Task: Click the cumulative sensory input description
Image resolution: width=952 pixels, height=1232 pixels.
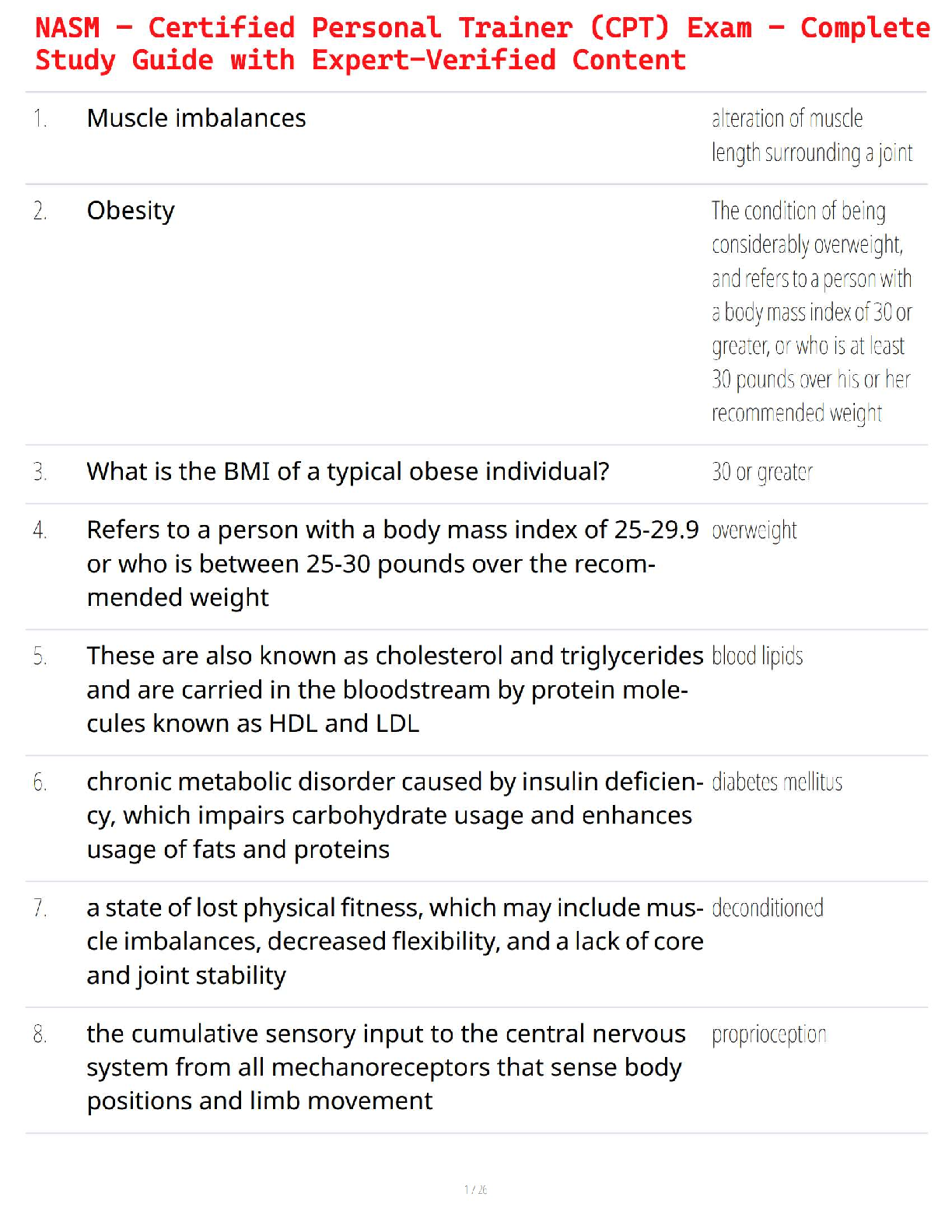Action: [386, 1067]
